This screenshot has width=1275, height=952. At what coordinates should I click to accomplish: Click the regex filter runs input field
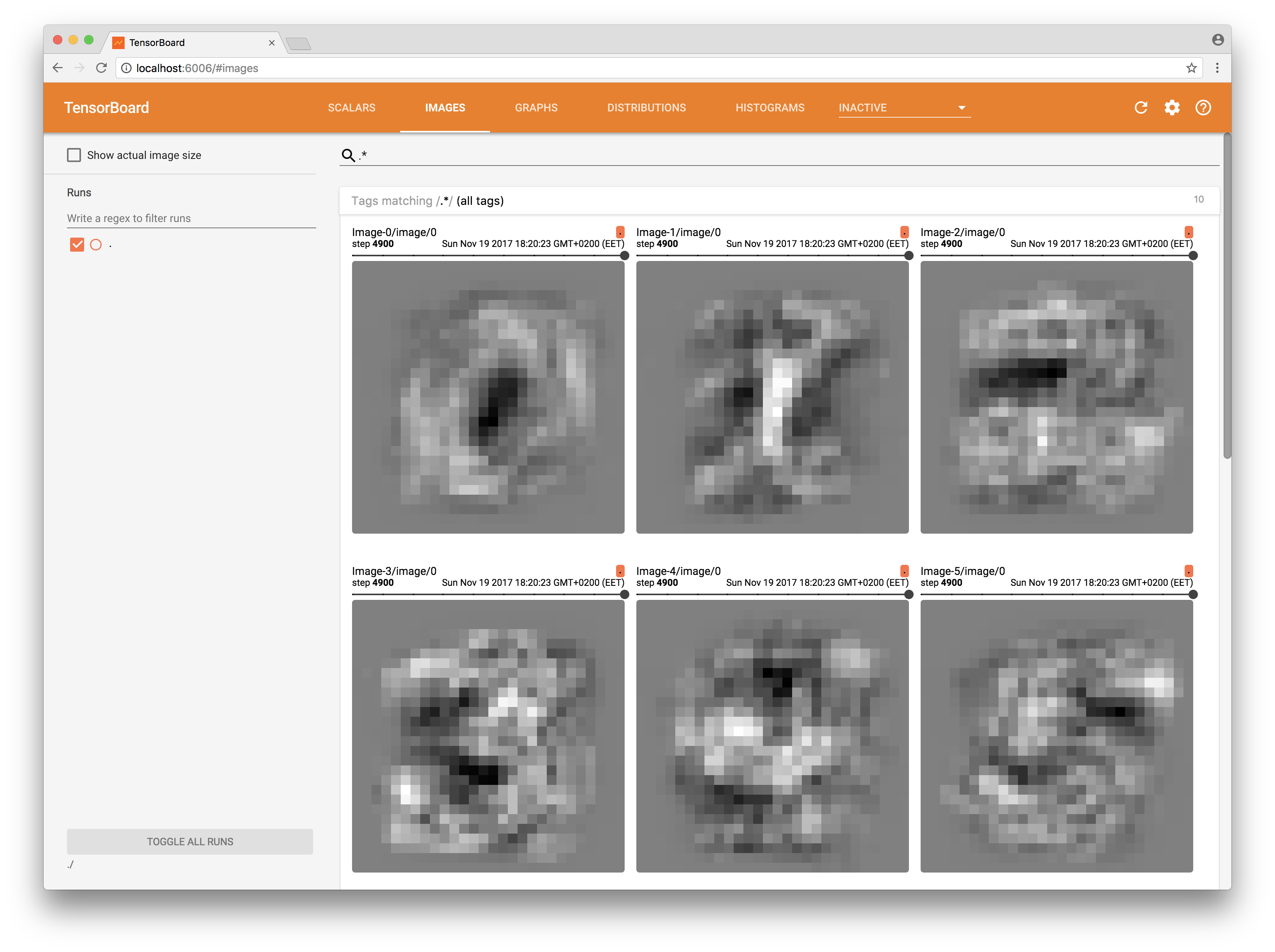(191, 219)
